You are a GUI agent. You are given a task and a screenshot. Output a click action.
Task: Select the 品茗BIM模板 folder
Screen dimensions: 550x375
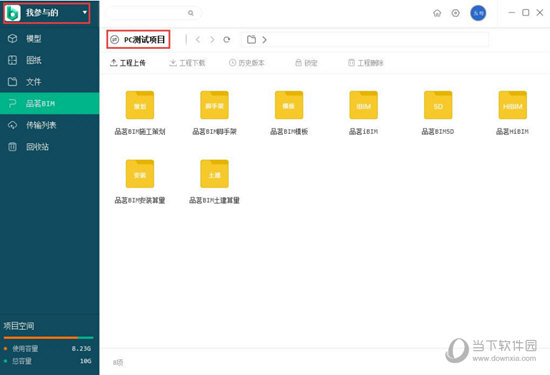[x=289, y=113]
